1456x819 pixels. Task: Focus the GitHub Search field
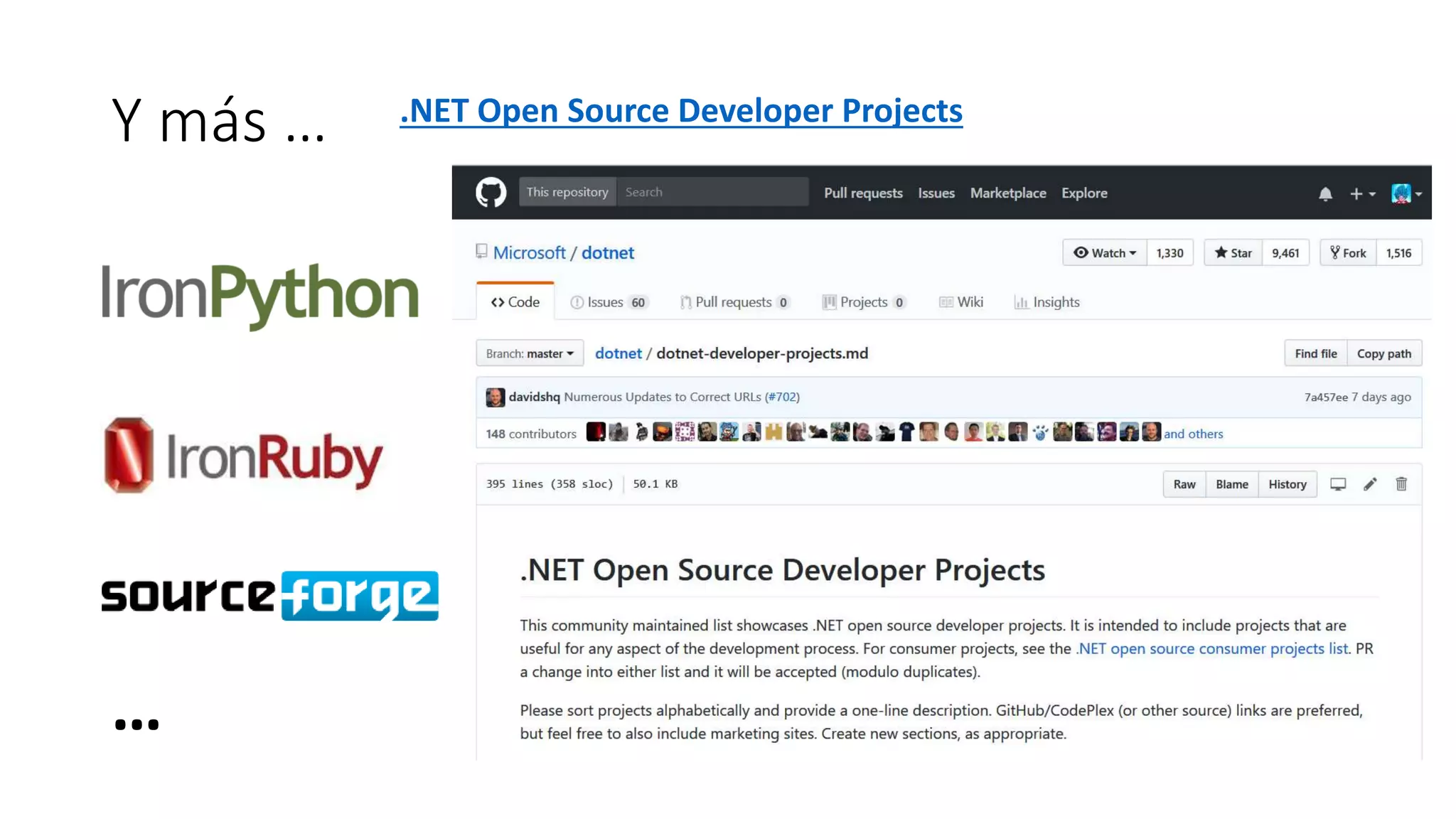(x=712, y=192)
